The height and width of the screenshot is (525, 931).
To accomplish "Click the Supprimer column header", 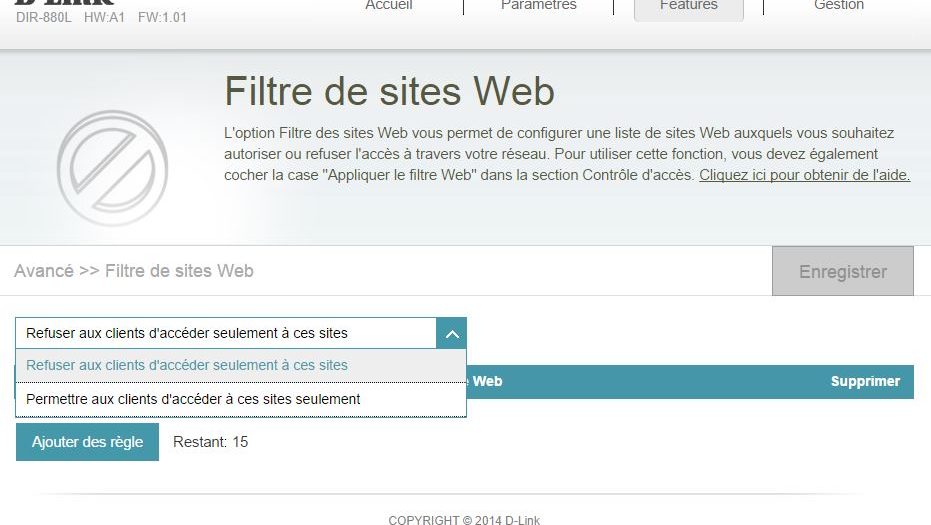I will (865, 381).
